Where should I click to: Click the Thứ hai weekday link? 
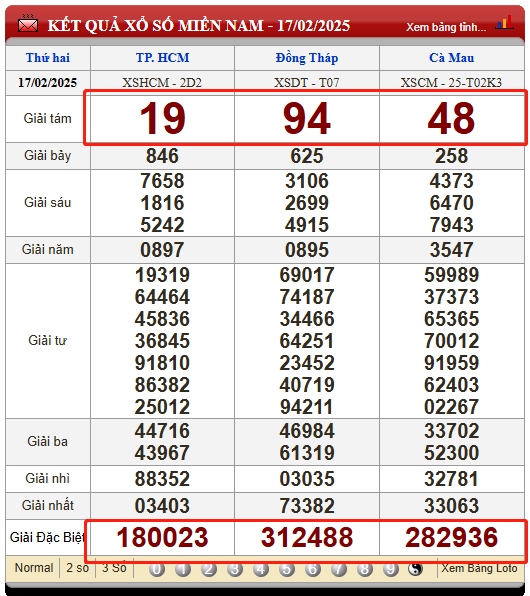[x=48, y=58]
